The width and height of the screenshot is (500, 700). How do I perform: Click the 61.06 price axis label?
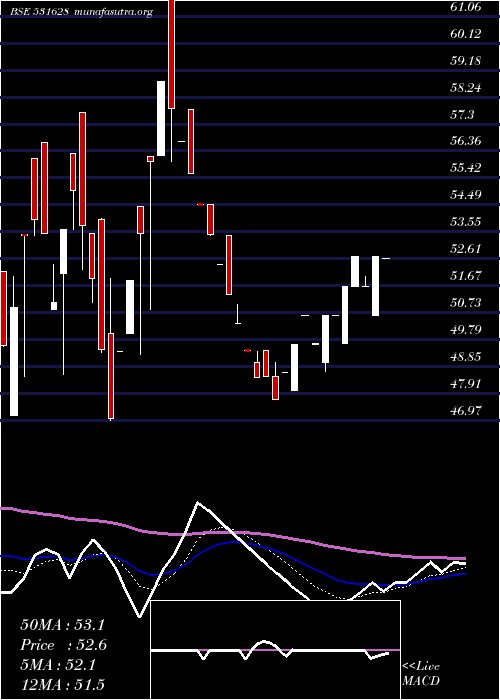466,7
